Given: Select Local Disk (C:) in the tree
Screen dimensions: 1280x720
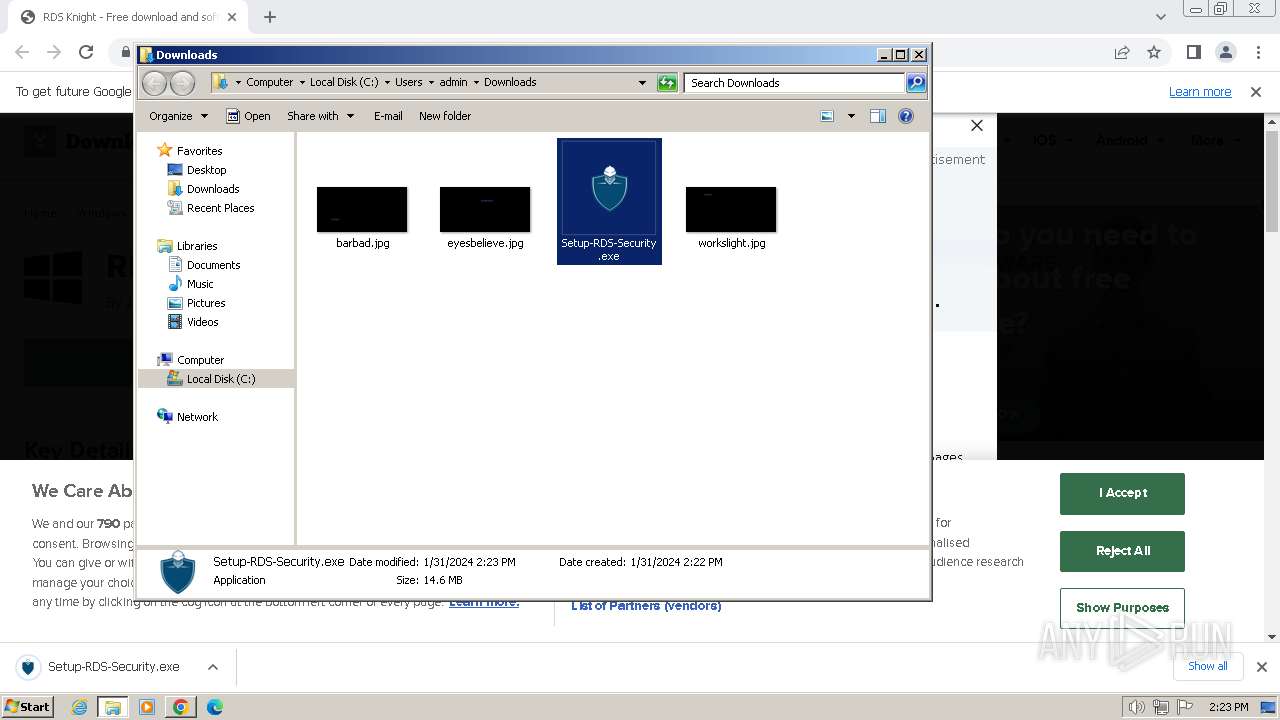Looking at the screenshot, I should pos(220,379).
